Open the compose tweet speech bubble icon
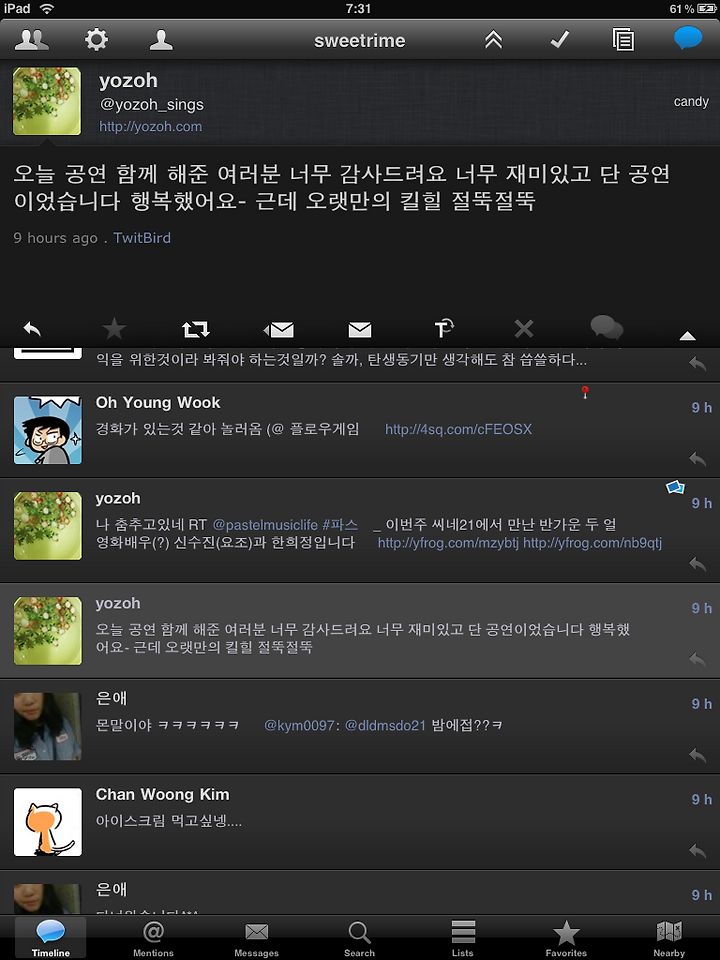Screen dimensions: 720x960 688,39
